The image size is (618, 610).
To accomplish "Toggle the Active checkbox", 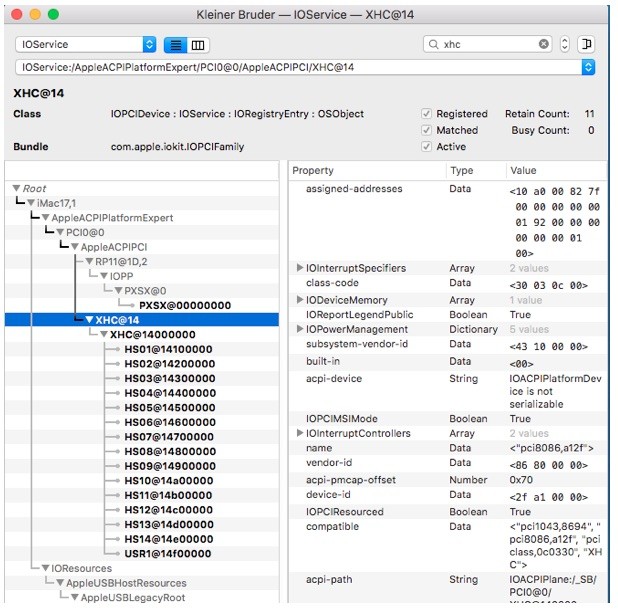I will click(428, 147).
